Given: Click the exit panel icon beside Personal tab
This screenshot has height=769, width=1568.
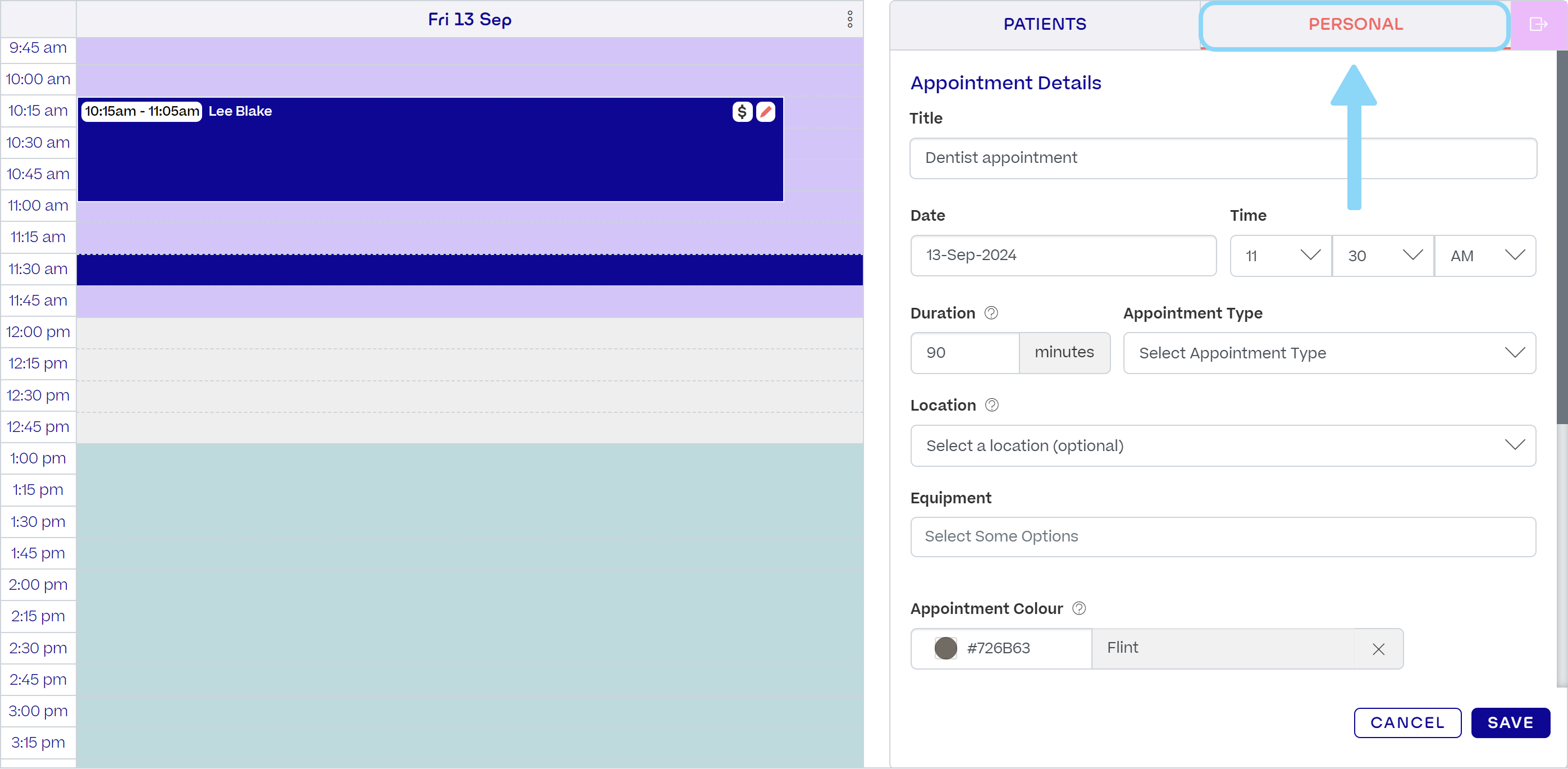Looking at the screenshot, I should (1538, 24).
